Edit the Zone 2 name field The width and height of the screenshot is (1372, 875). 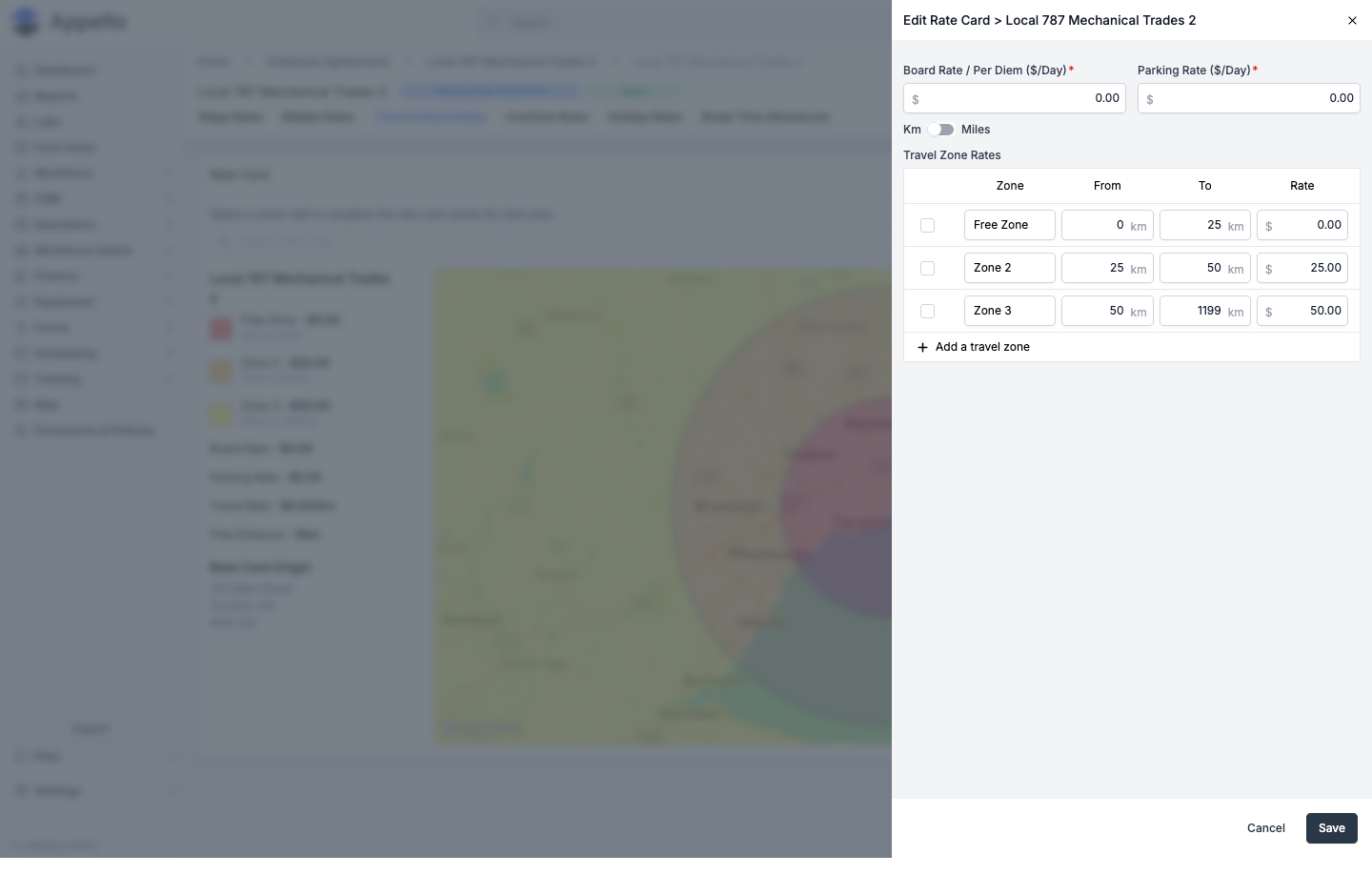tap(1010, 268)
